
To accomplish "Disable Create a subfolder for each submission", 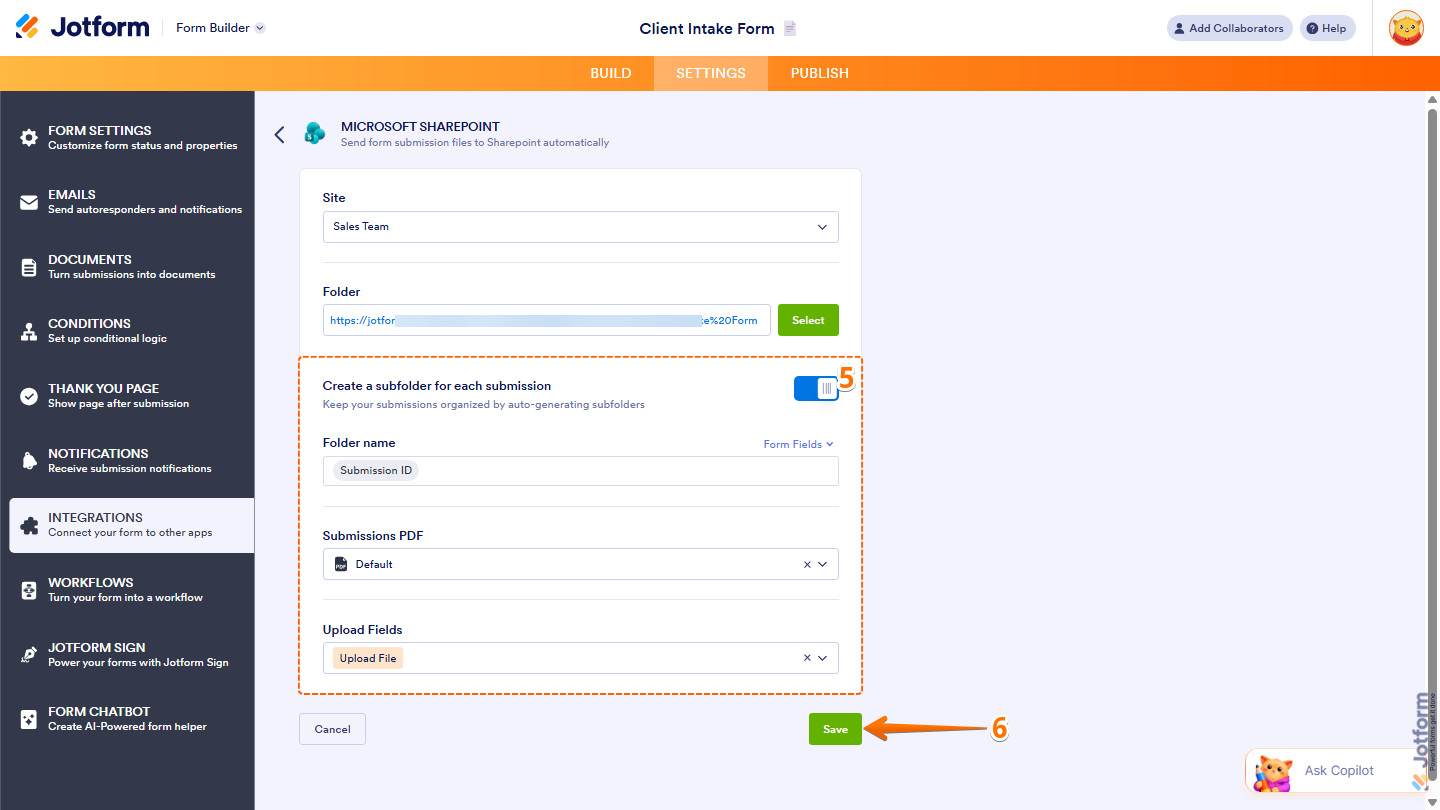I will click(x=816, y=388).
